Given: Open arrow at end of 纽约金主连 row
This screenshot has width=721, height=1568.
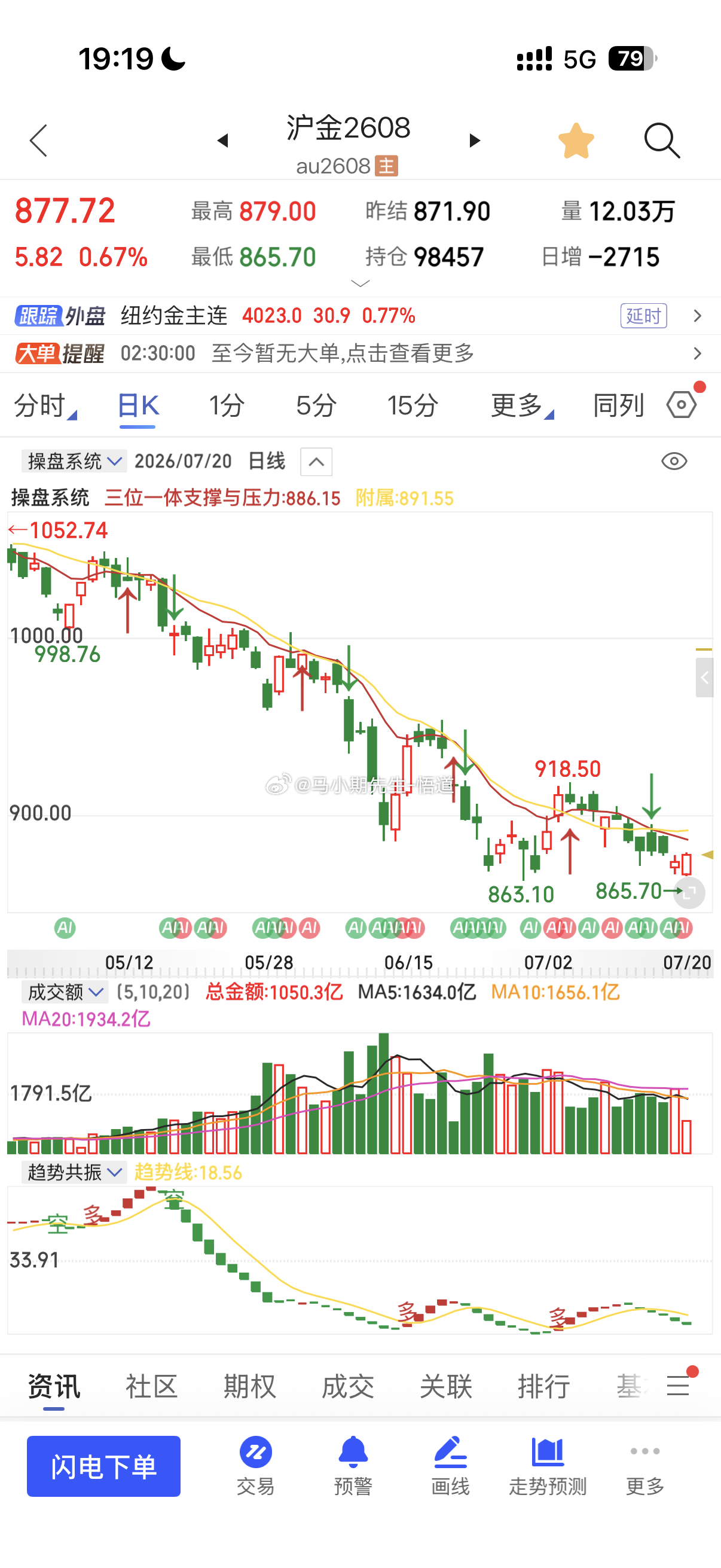Looking at the screenshot, I should coord(698,316).
